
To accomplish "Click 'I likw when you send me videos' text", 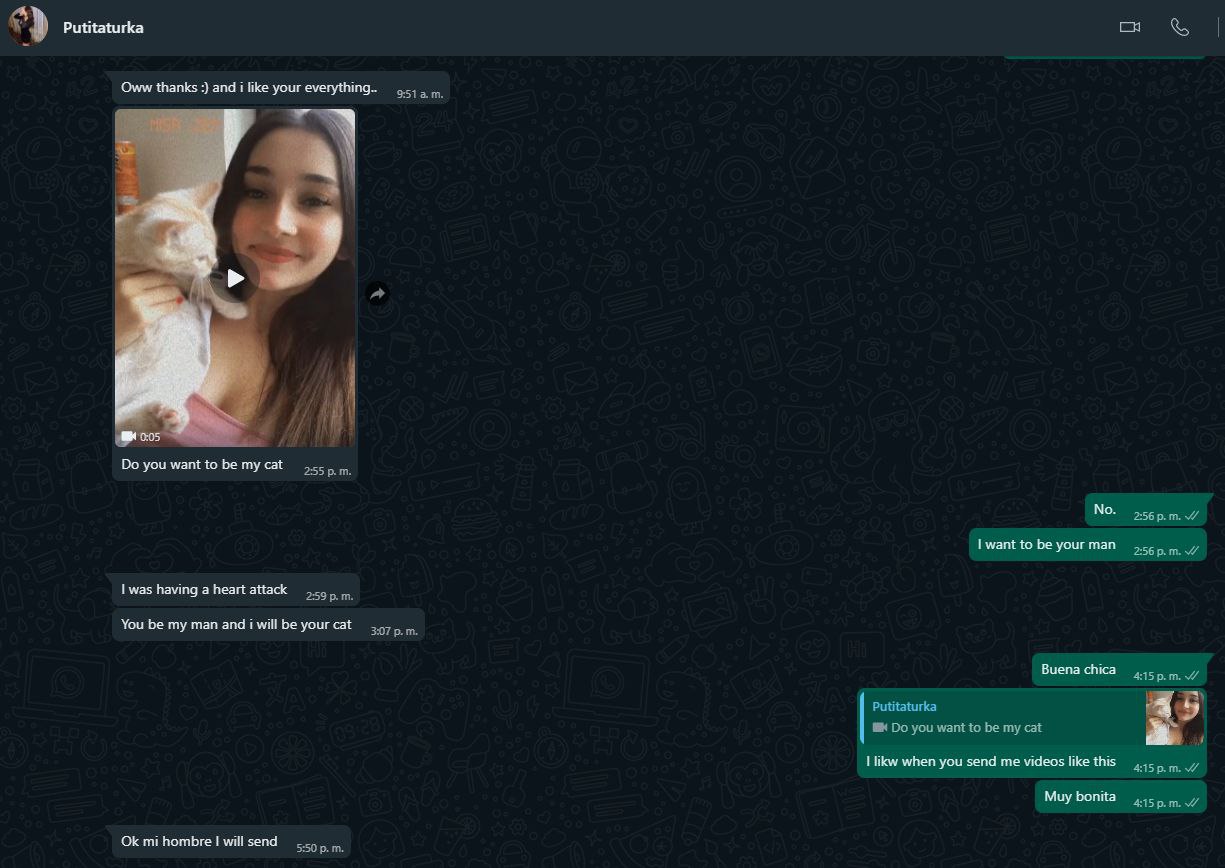I will point(991,762).
